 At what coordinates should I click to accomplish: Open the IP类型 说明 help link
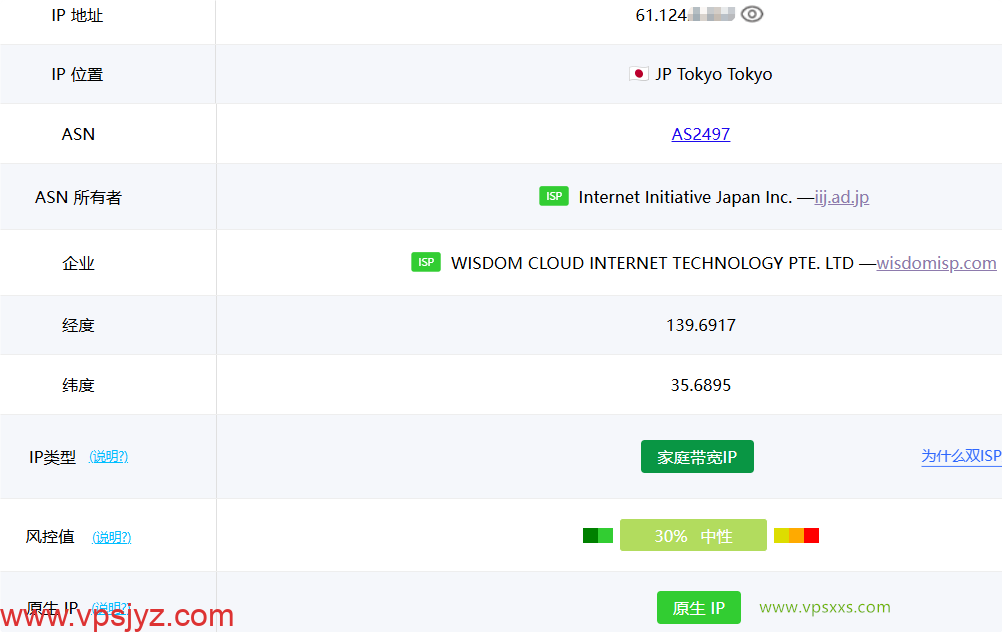pyautogui.click(x=109, y=456)
